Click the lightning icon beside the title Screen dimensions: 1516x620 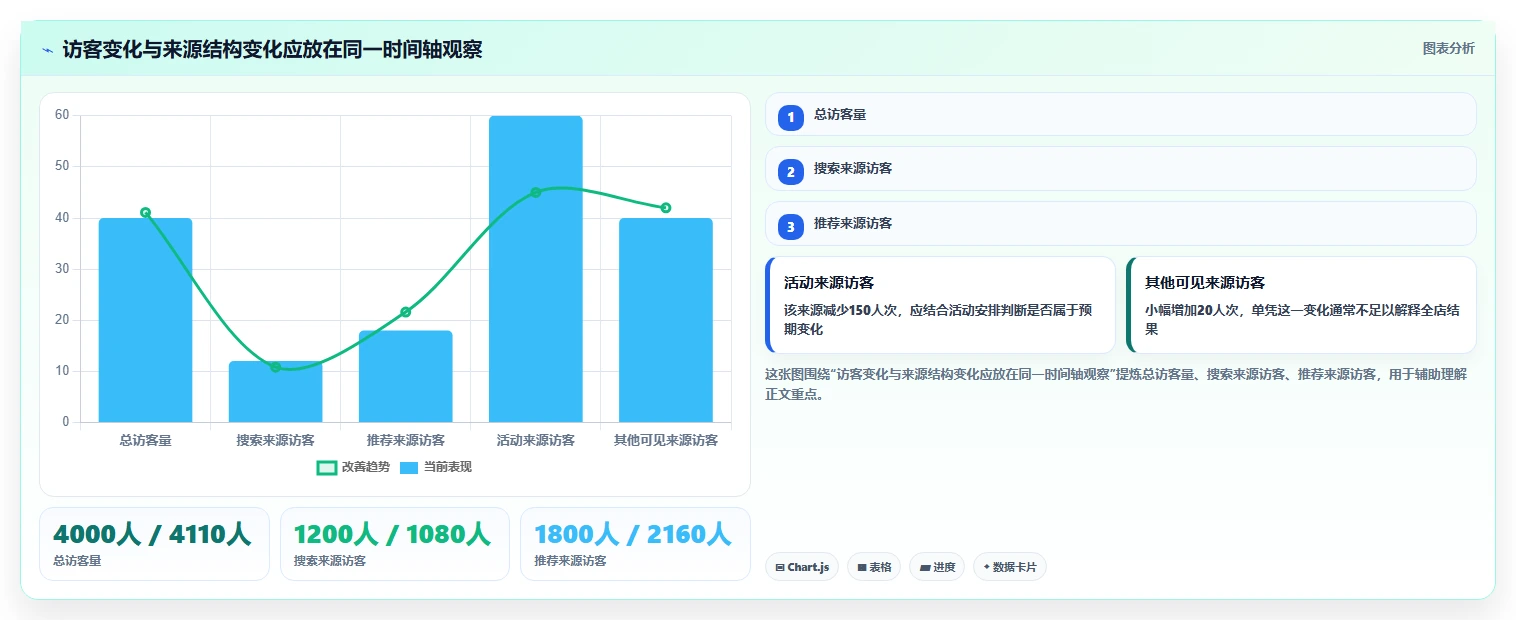point(48,50)
